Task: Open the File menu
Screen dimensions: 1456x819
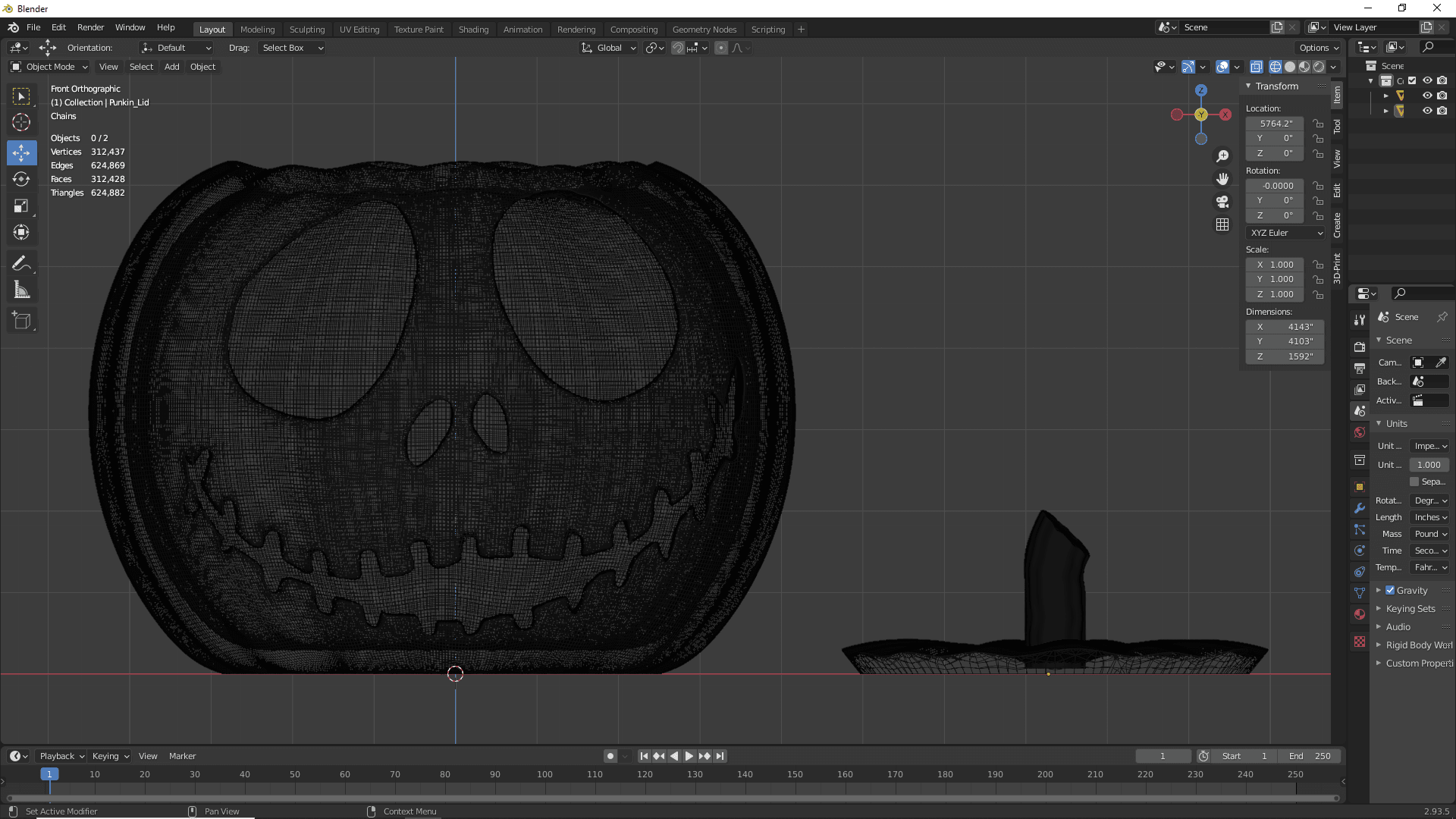Action: point(33,27)
